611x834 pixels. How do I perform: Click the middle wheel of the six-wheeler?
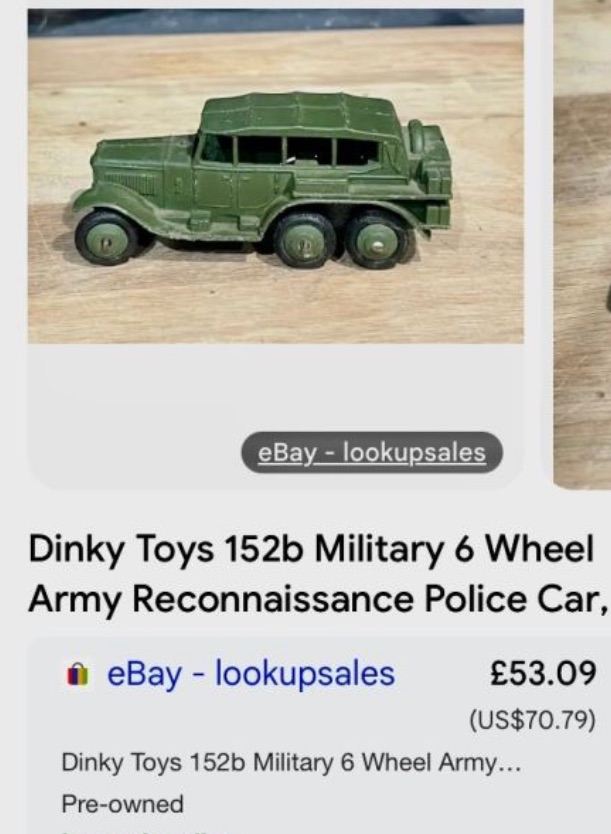point(305,239)
